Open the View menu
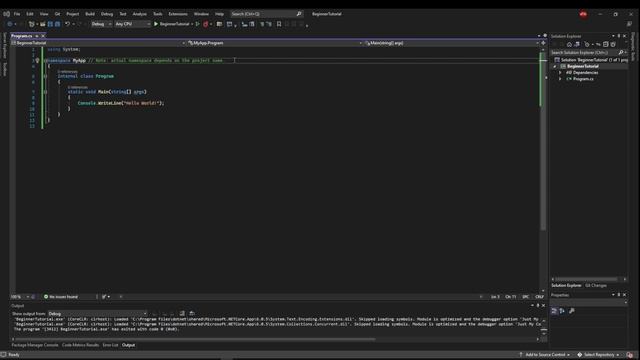Screen dimensions: 640x360 pyautogui.click(x=44, y=14)
